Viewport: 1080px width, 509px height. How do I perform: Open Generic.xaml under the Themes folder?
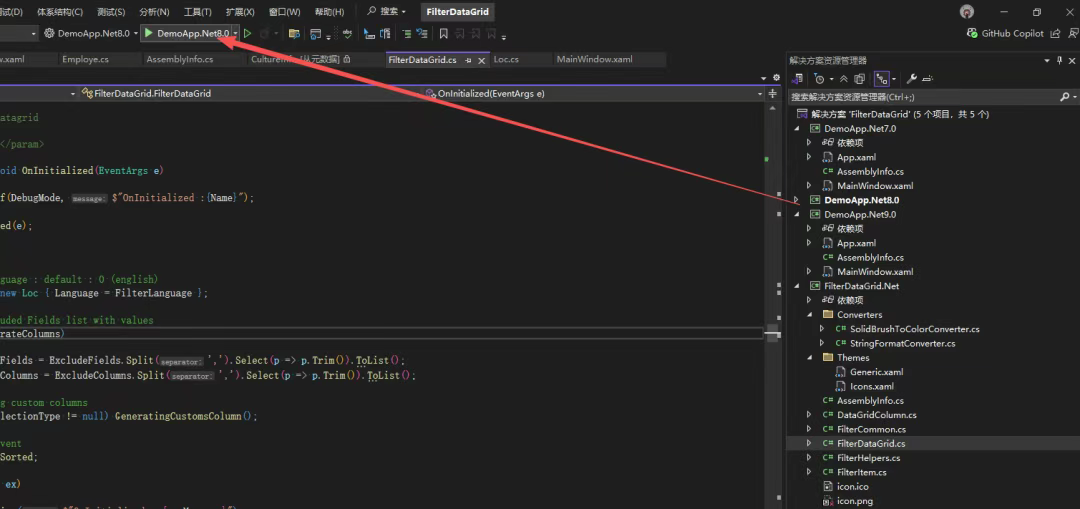876,372
